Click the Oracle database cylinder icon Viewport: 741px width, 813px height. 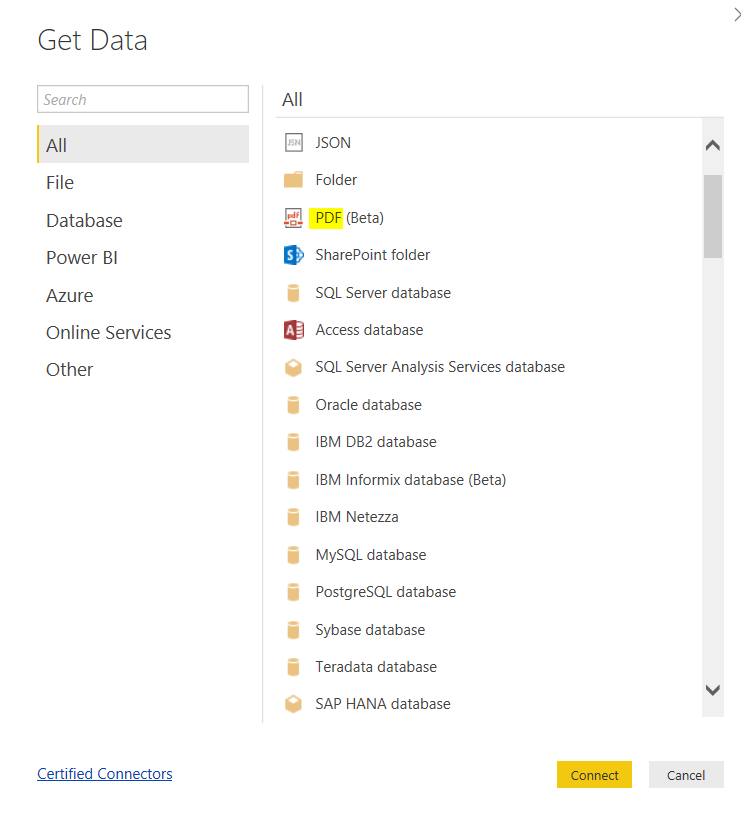click(x=293, y=405)
